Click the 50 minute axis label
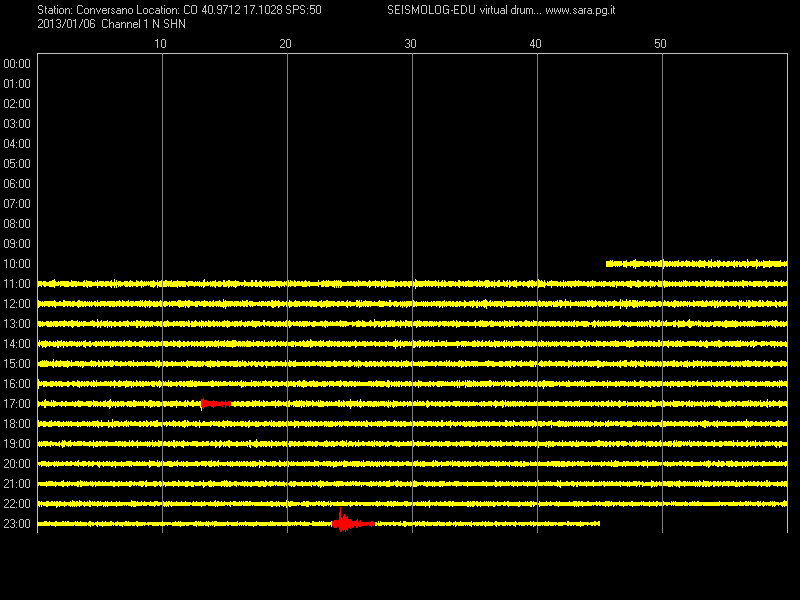800x600 pixels. pyautogui.click(x=660, y=44)
